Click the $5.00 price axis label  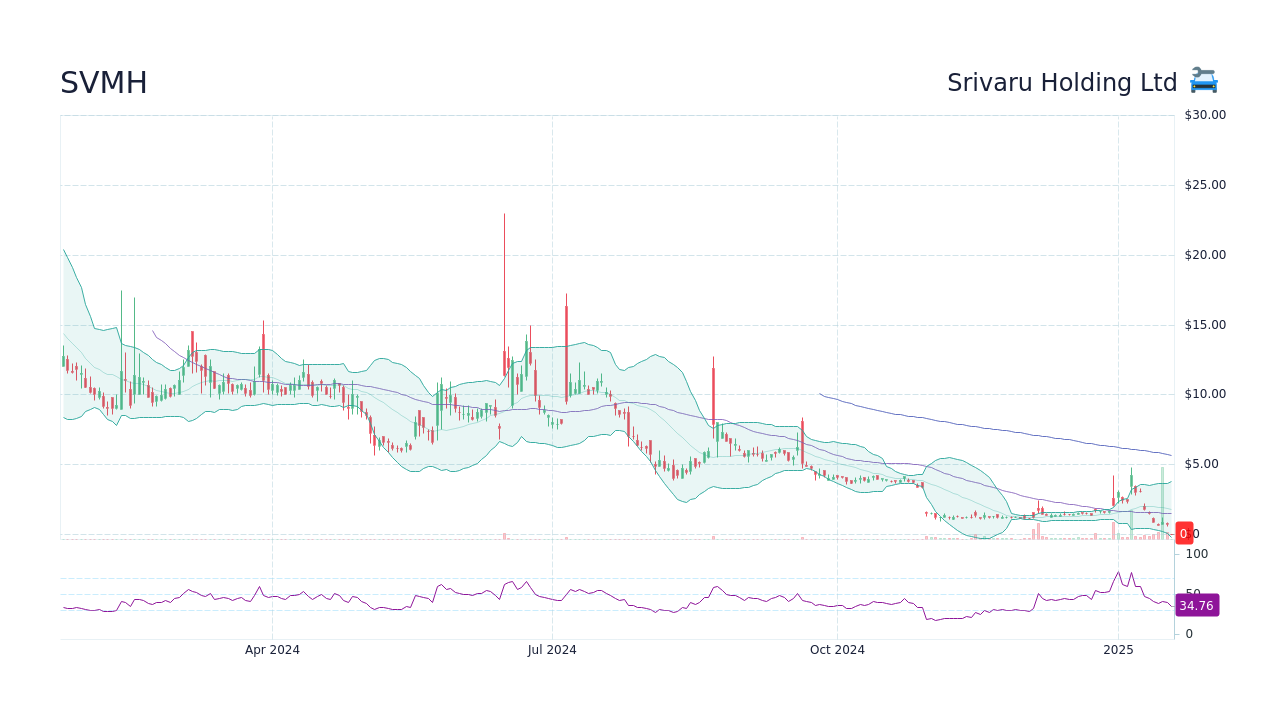point(1202,464)
